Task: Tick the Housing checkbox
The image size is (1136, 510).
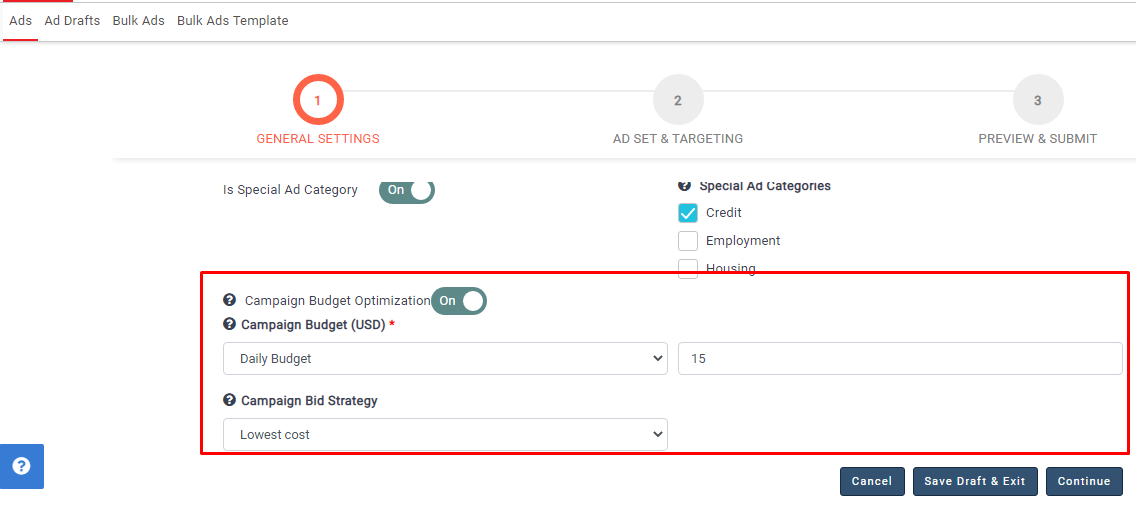Action: 688,268
